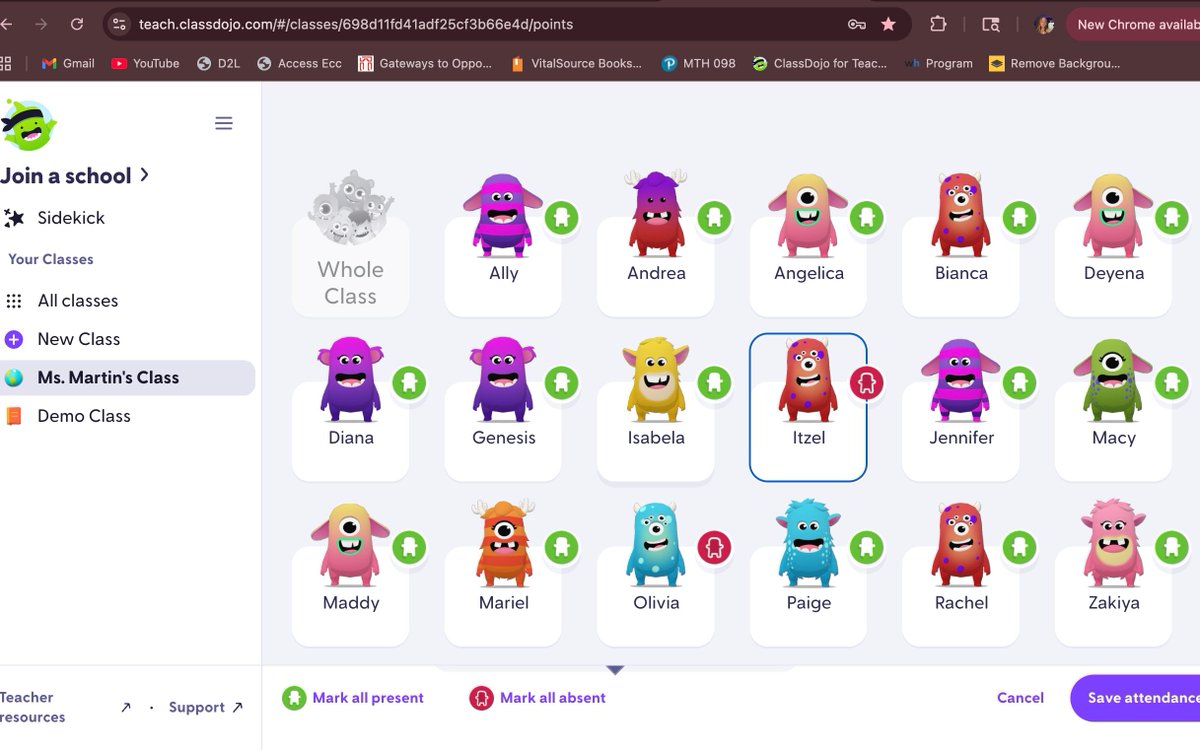This screenshot has height=750, width=1200.
Task: Reload the page in Chrome
Action: tap(77, 24)
